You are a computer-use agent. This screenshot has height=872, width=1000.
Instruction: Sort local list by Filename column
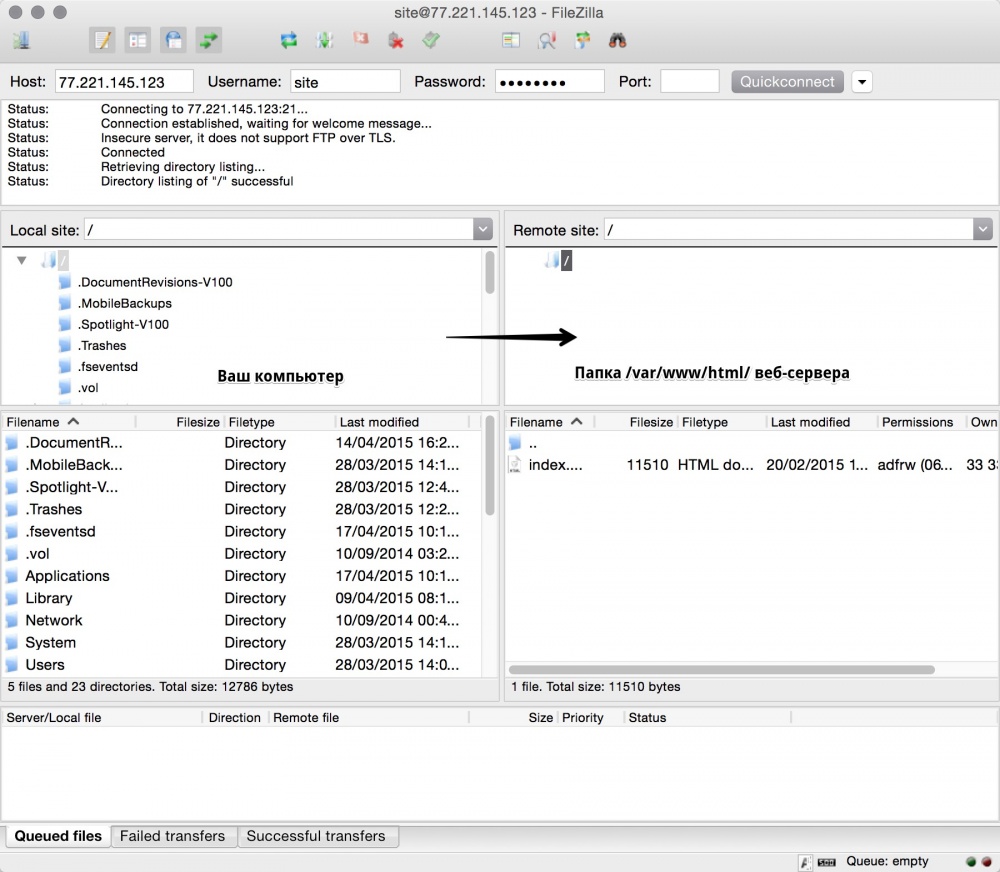point(69,422)
